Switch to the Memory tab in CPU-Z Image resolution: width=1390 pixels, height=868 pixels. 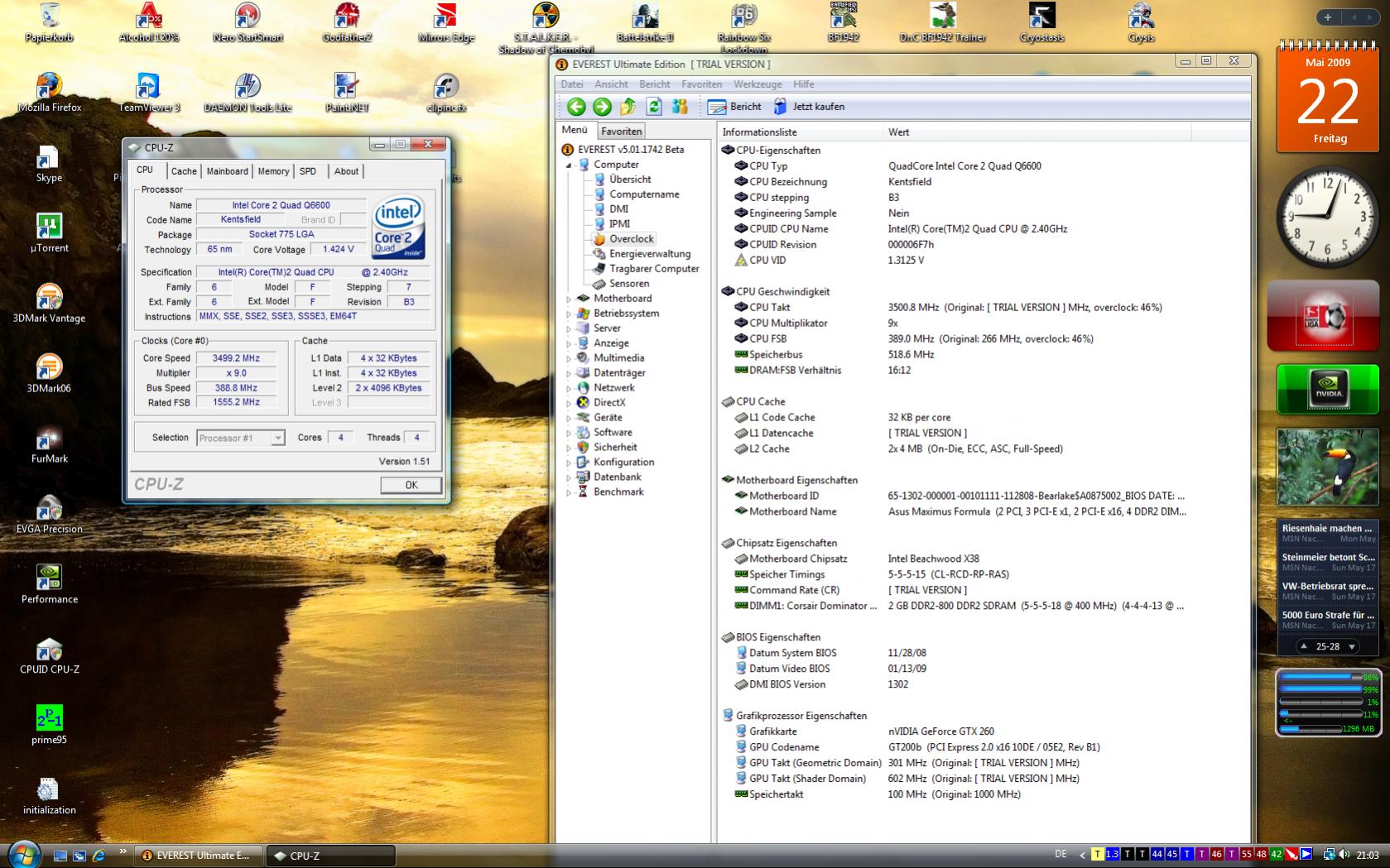coord(273,171)
